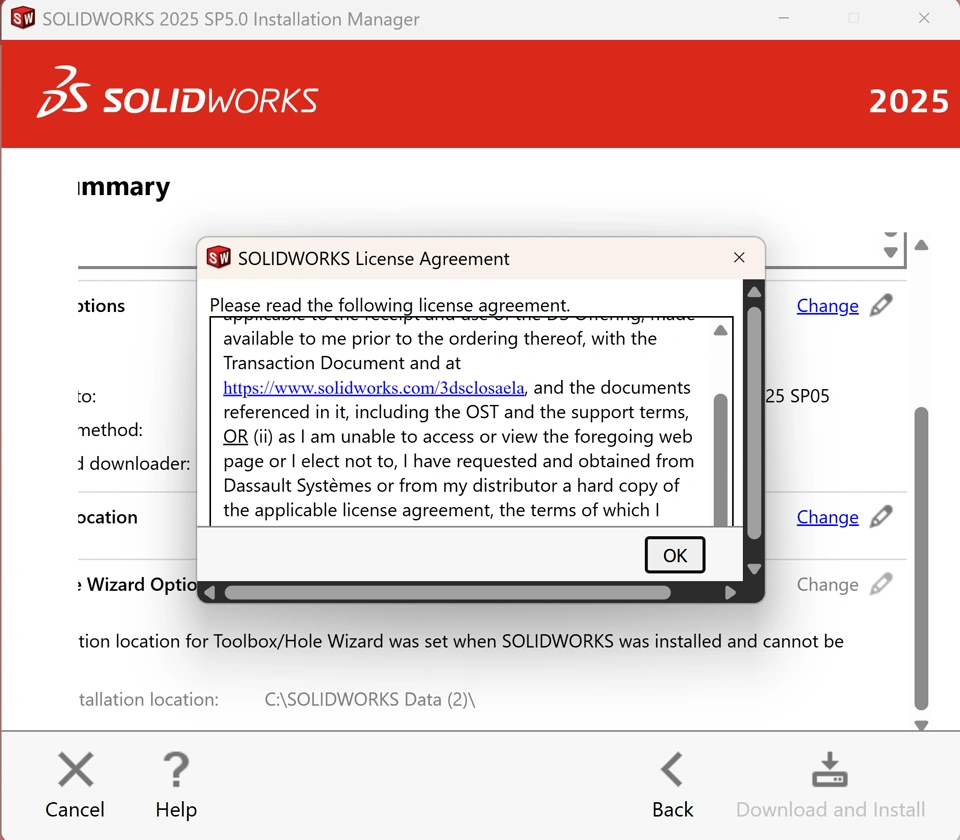The image size is (960, 840).
Task: Click the Cancel X icon at the bottom
Action: click(75, 770)
